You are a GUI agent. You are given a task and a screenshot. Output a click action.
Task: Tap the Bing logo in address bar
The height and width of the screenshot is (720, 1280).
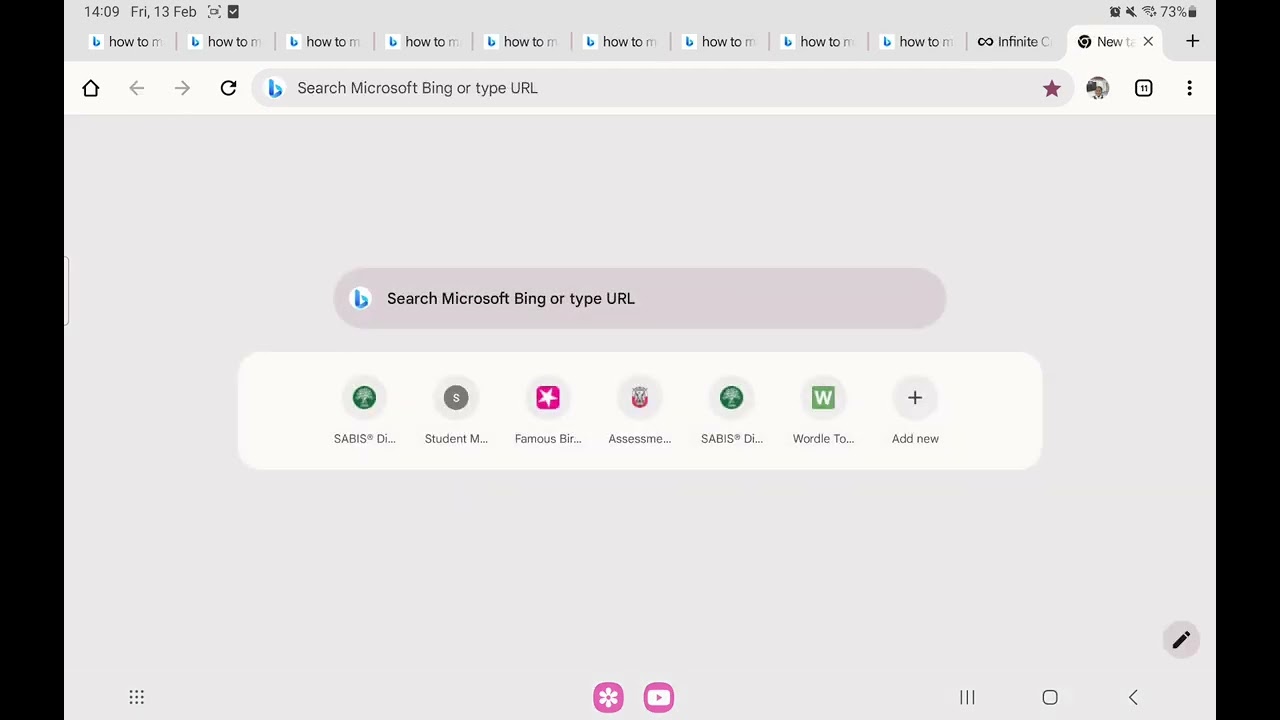tap(275, 88)
